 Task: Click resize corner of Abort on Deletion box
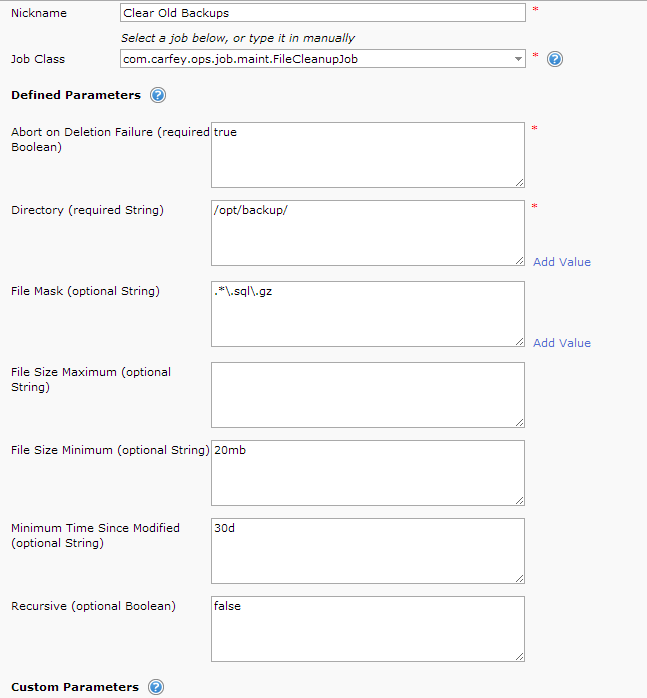(x=519, y=182)
